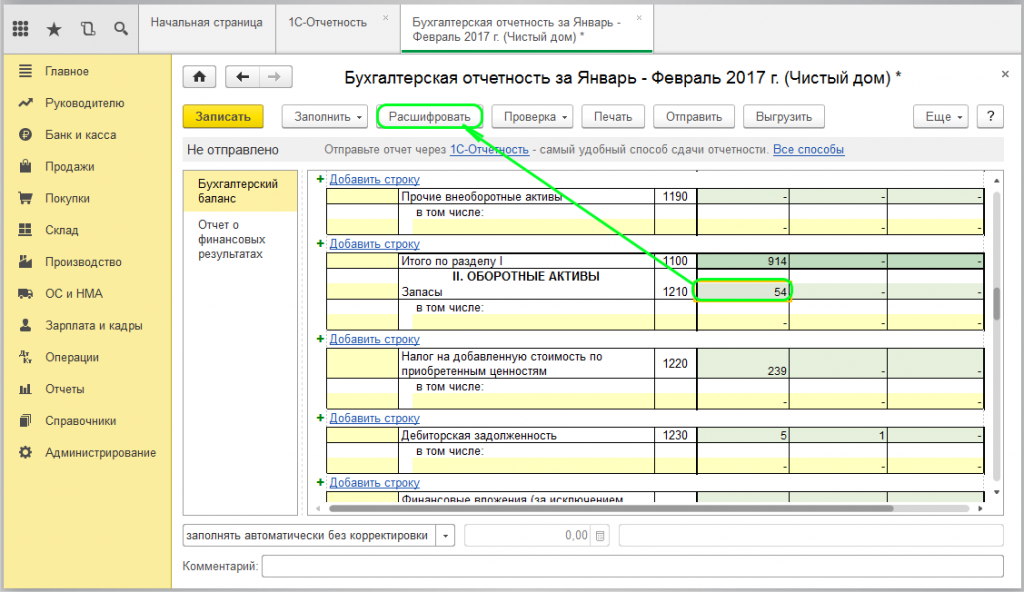Open the Еще dropdown menu
The width and height of the screenshot is (1024, 592).
click(940, 117)
